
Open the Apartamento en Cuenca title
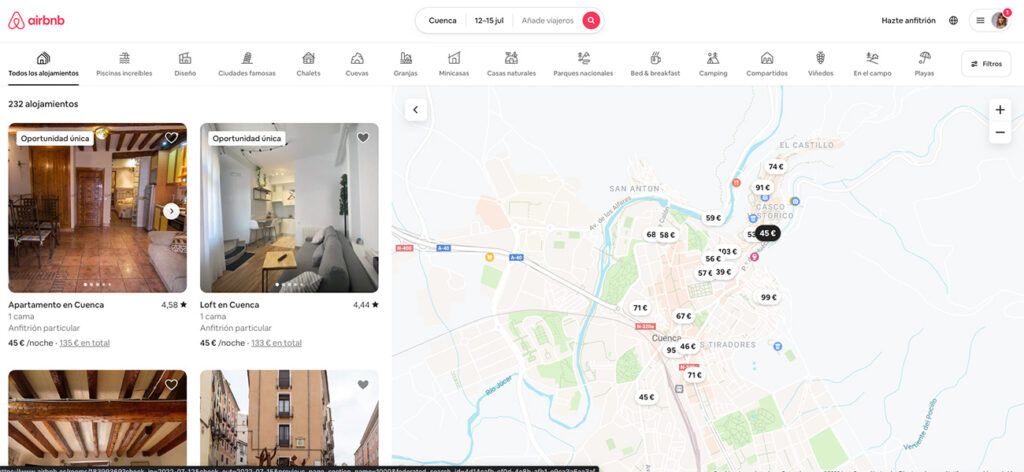click(56, 305)
